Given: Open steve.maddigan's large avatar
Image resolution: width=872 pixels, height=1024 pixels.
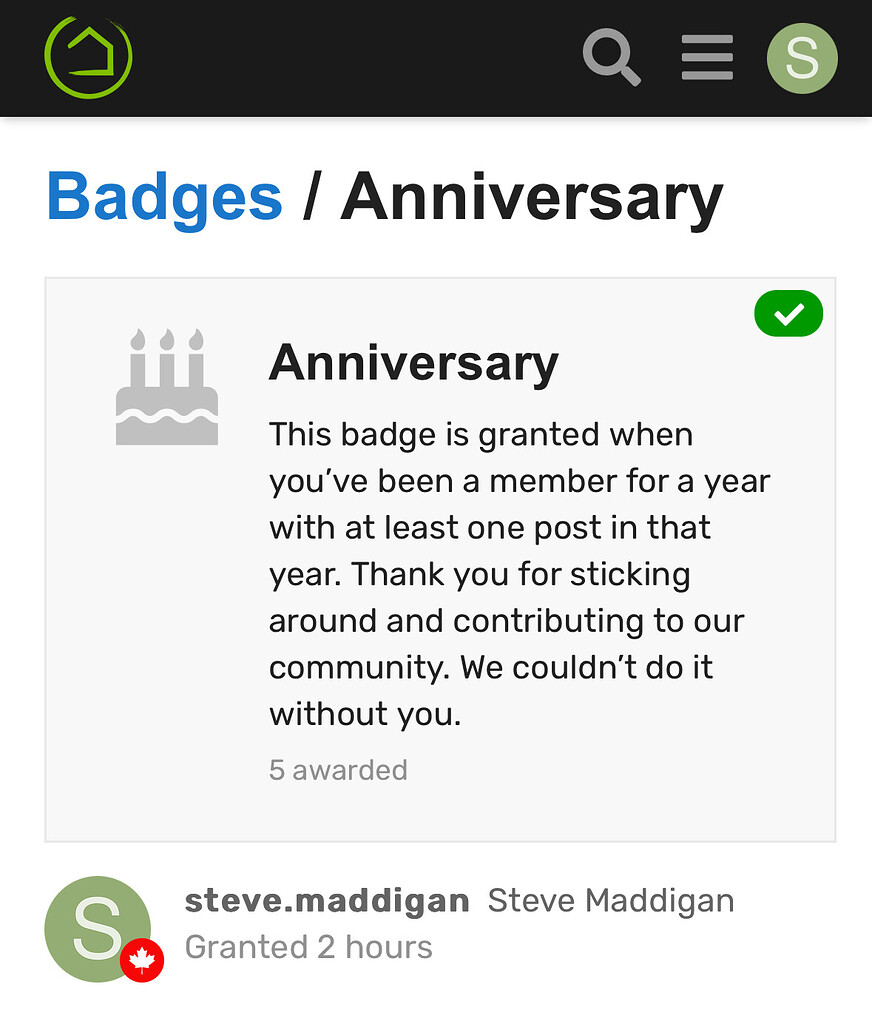Looking at the screenshot, I should click(x=98, y=929).
